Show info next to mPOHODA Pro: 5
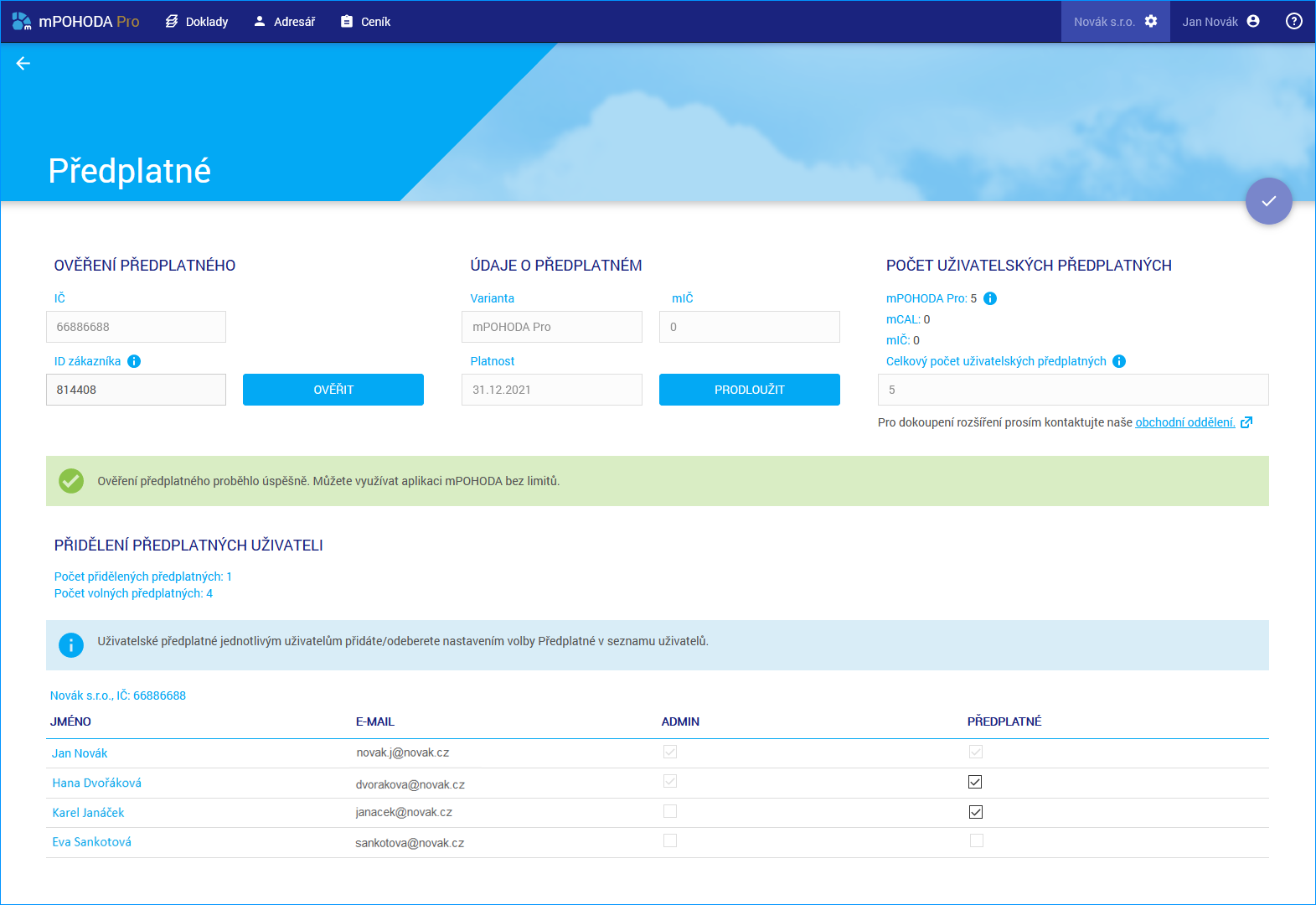This screenshot has width=1316, height=905. point(990,298)
